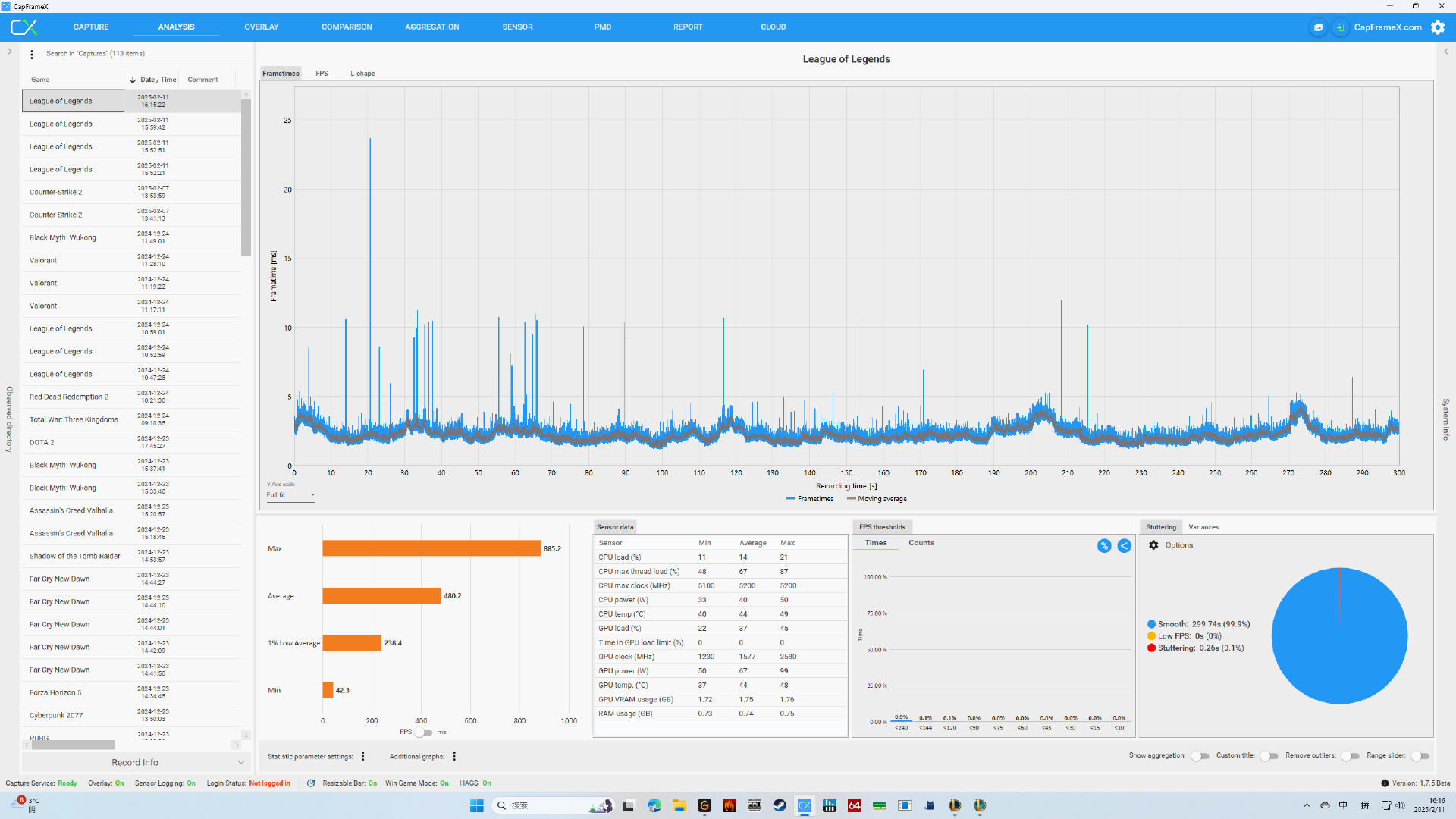Screen dimensions: 1456x819
Task: Open the CapFrameX.com website link
Action: [1388, 27]
